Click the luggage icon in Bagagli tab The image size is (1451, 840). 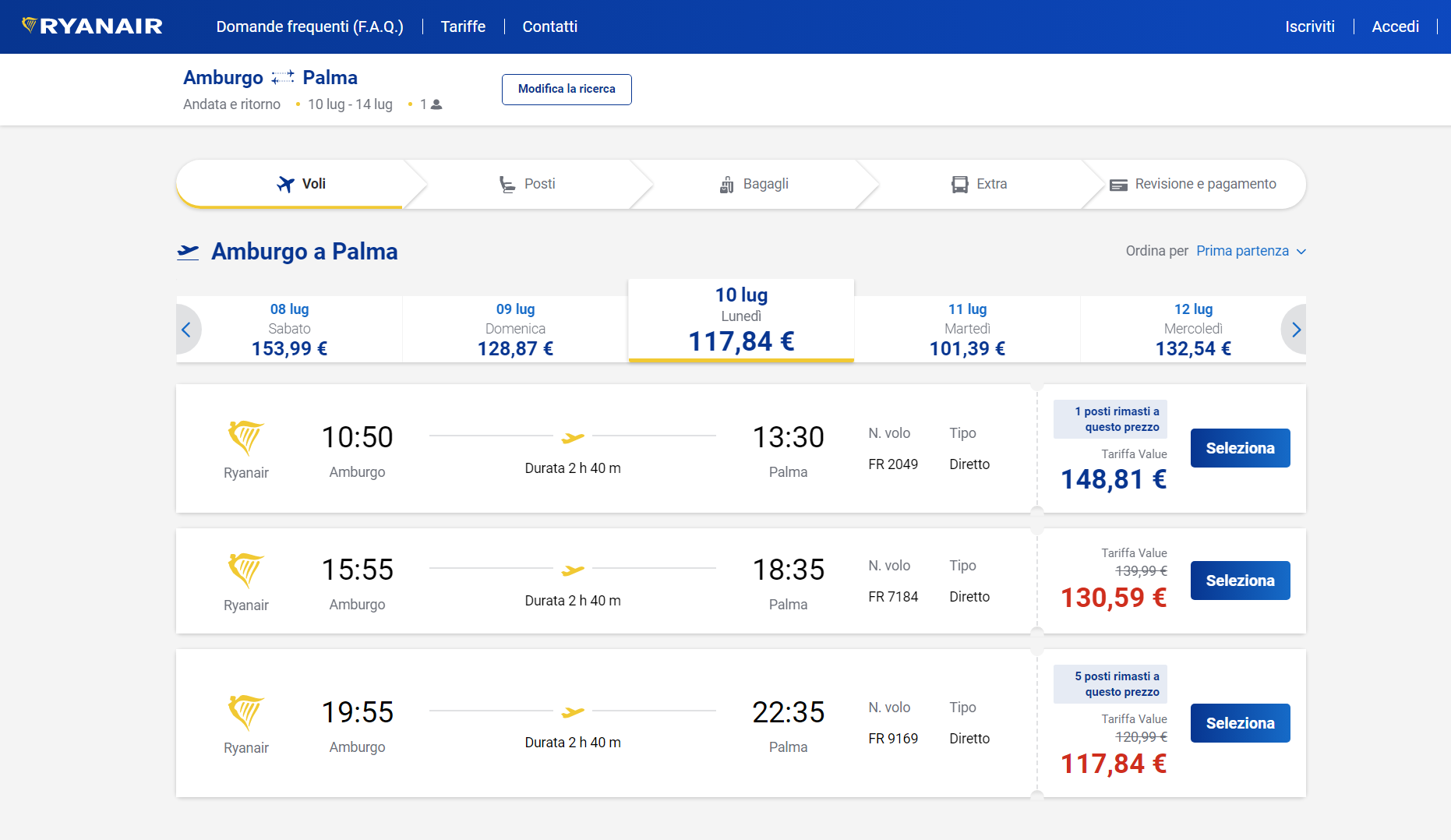point(726,185)
